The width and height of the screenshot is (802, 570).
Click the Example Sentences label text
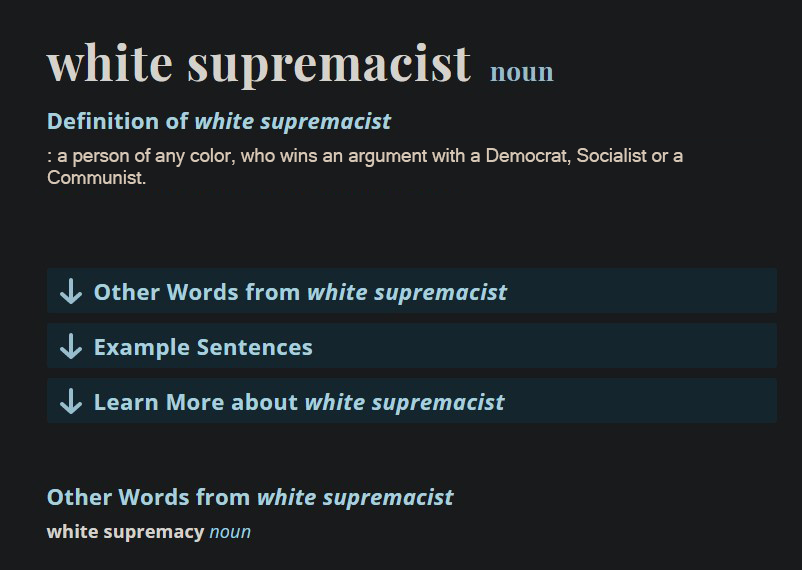[203, 347]
